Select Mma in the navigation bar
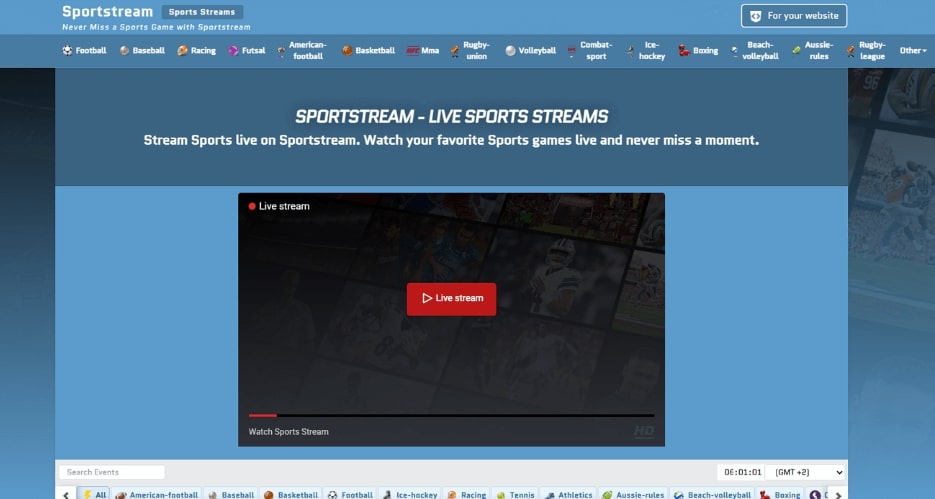Screen dimensions: 935x499 click(423, 51)
